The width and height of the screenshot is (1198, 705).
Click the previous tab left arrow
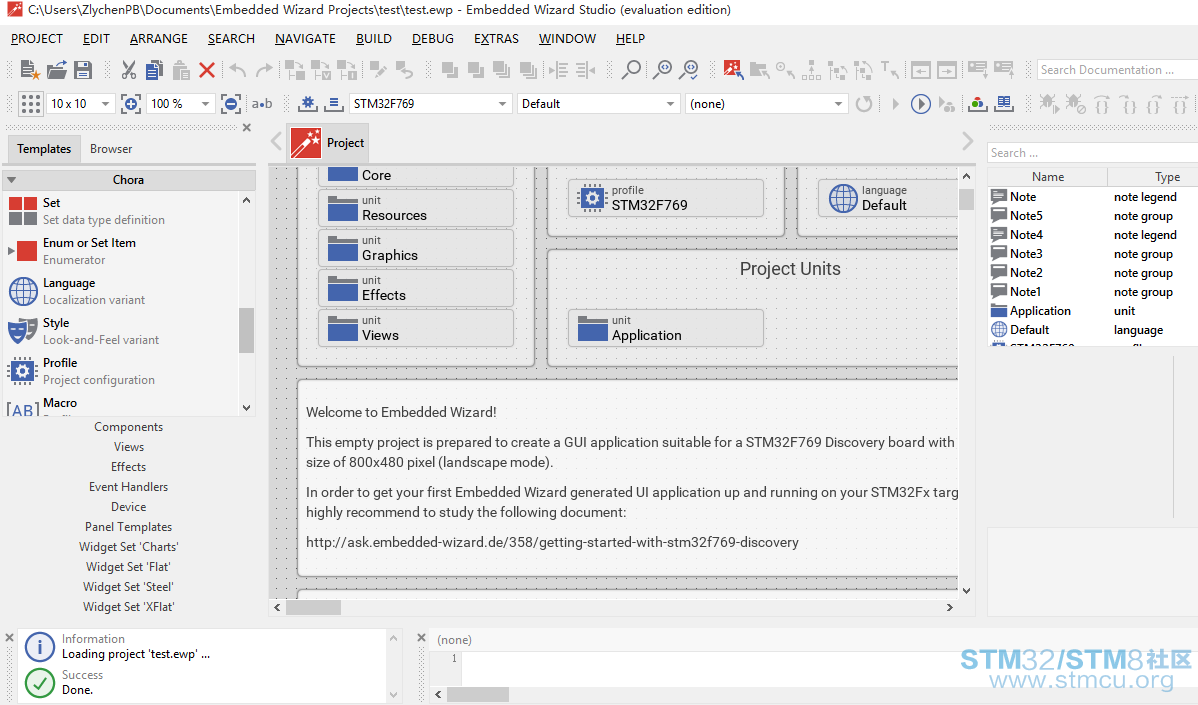[x=277, y=141]
